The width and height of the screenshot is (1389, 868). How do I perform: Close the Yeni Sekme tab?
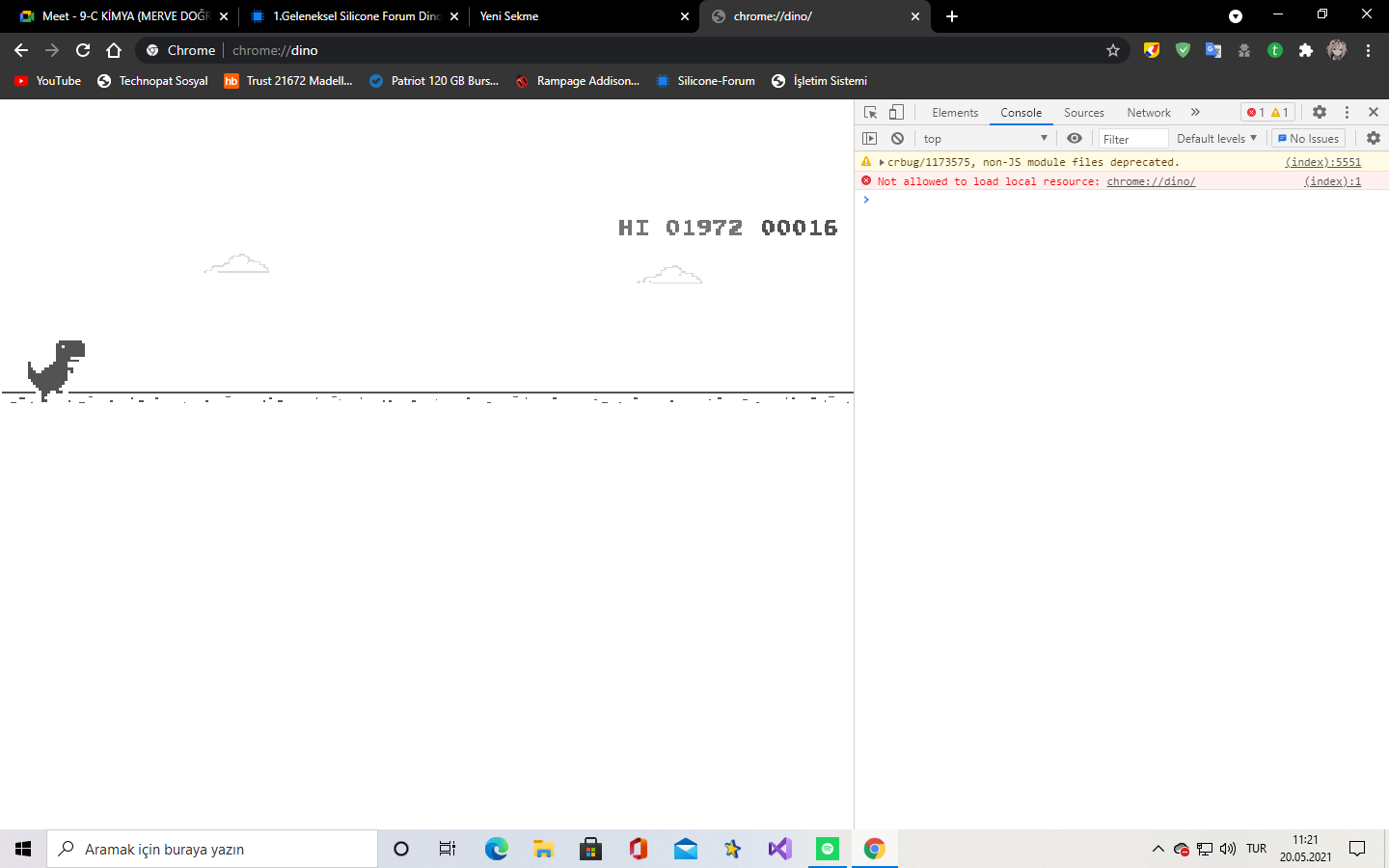685,16
